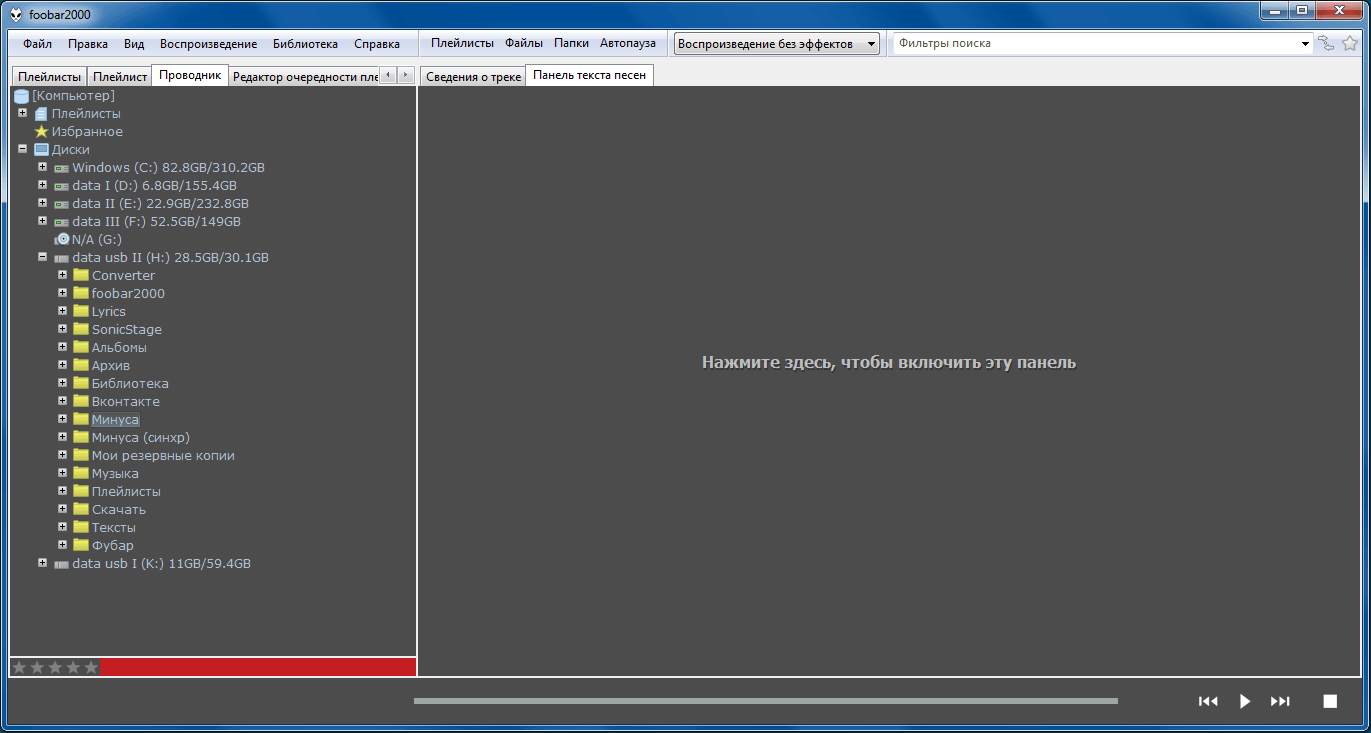Expand the data III (F:) drive

(x=42, y=221)
